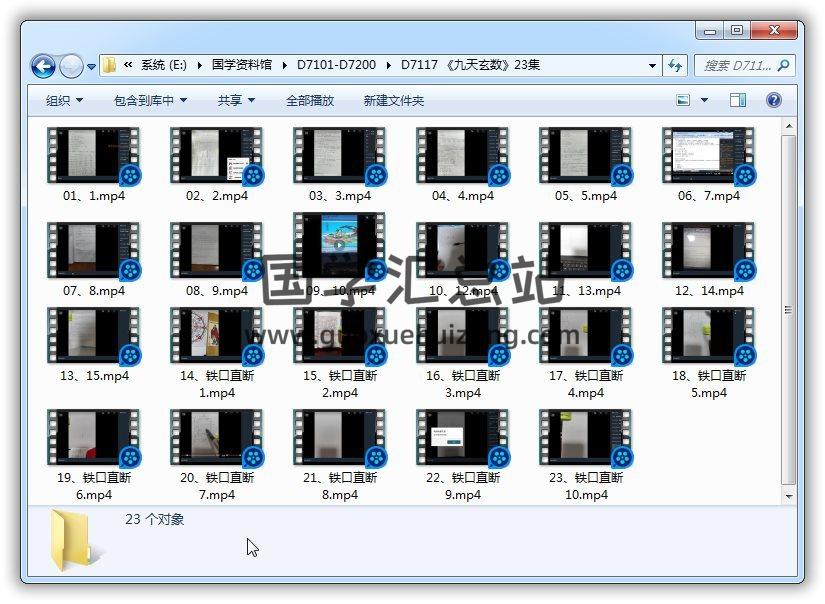Image resolution: width=825 pixels, height=604 pixels.
Task: Open the recent pages dropdown arrow
Action: [x=92, y=67]
